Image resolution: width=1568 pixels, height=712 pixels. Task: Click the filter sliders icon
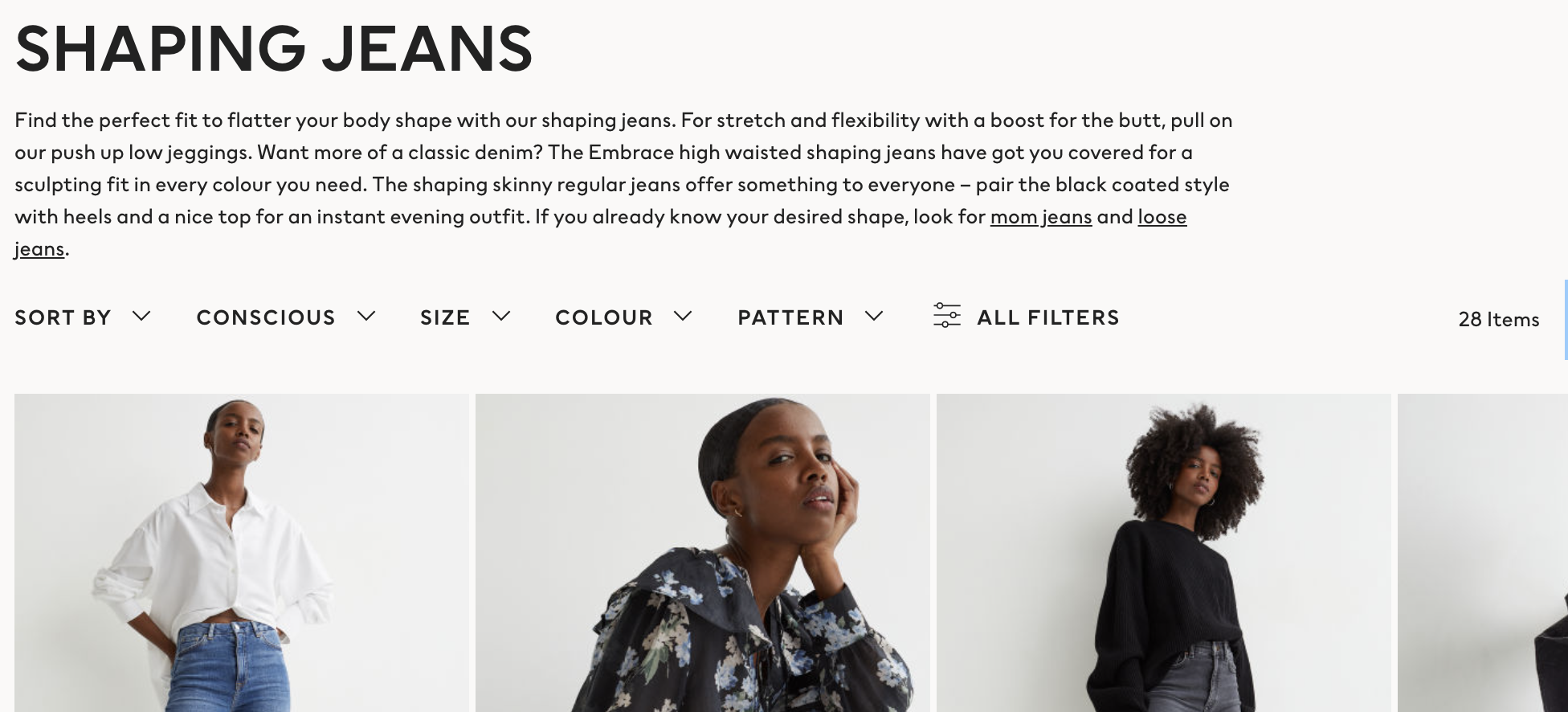[x=946, y=315]
